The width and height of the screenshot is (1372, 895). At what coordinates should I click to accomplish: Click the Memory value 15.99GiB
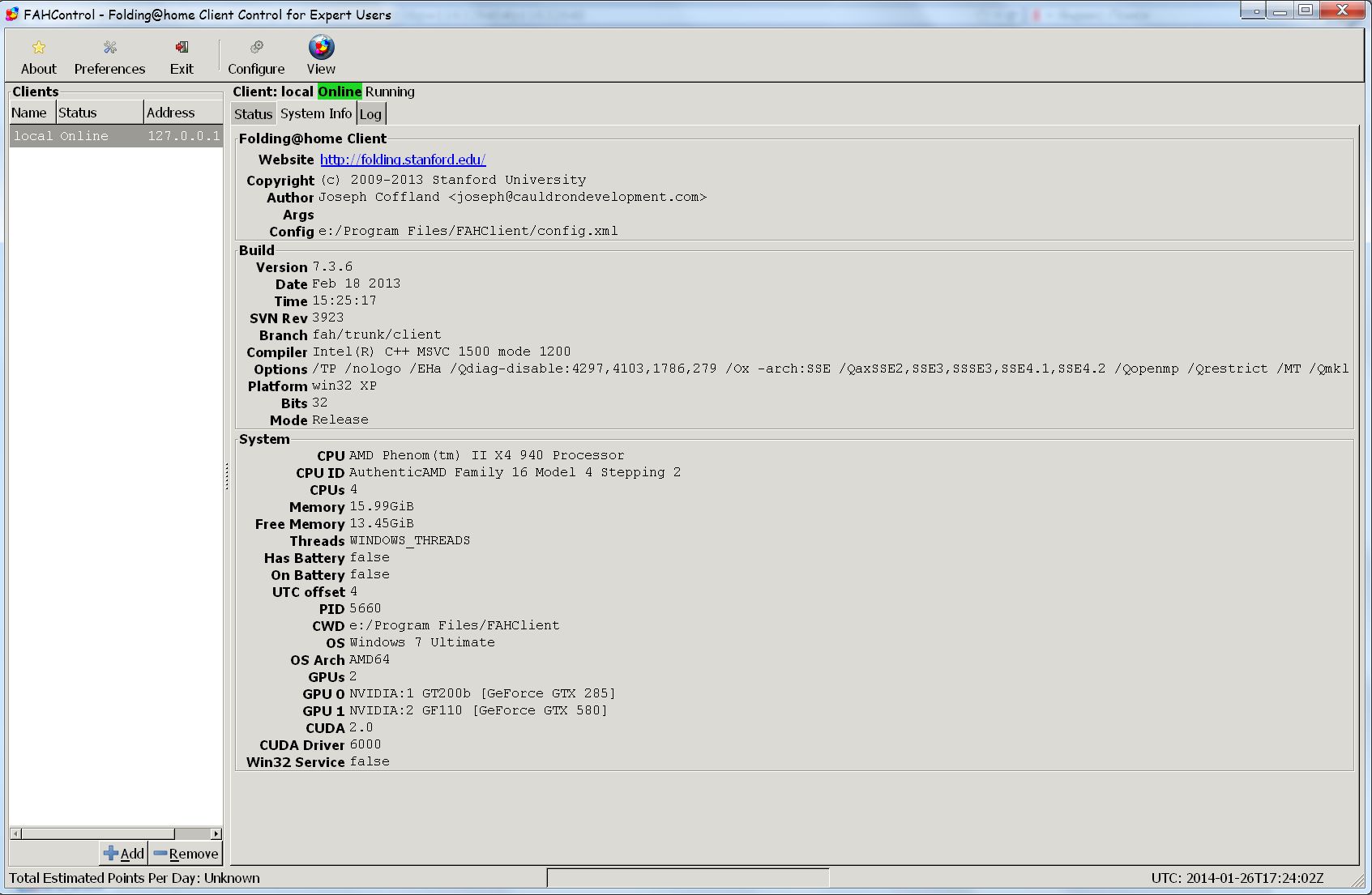click(x=382, y=506)
